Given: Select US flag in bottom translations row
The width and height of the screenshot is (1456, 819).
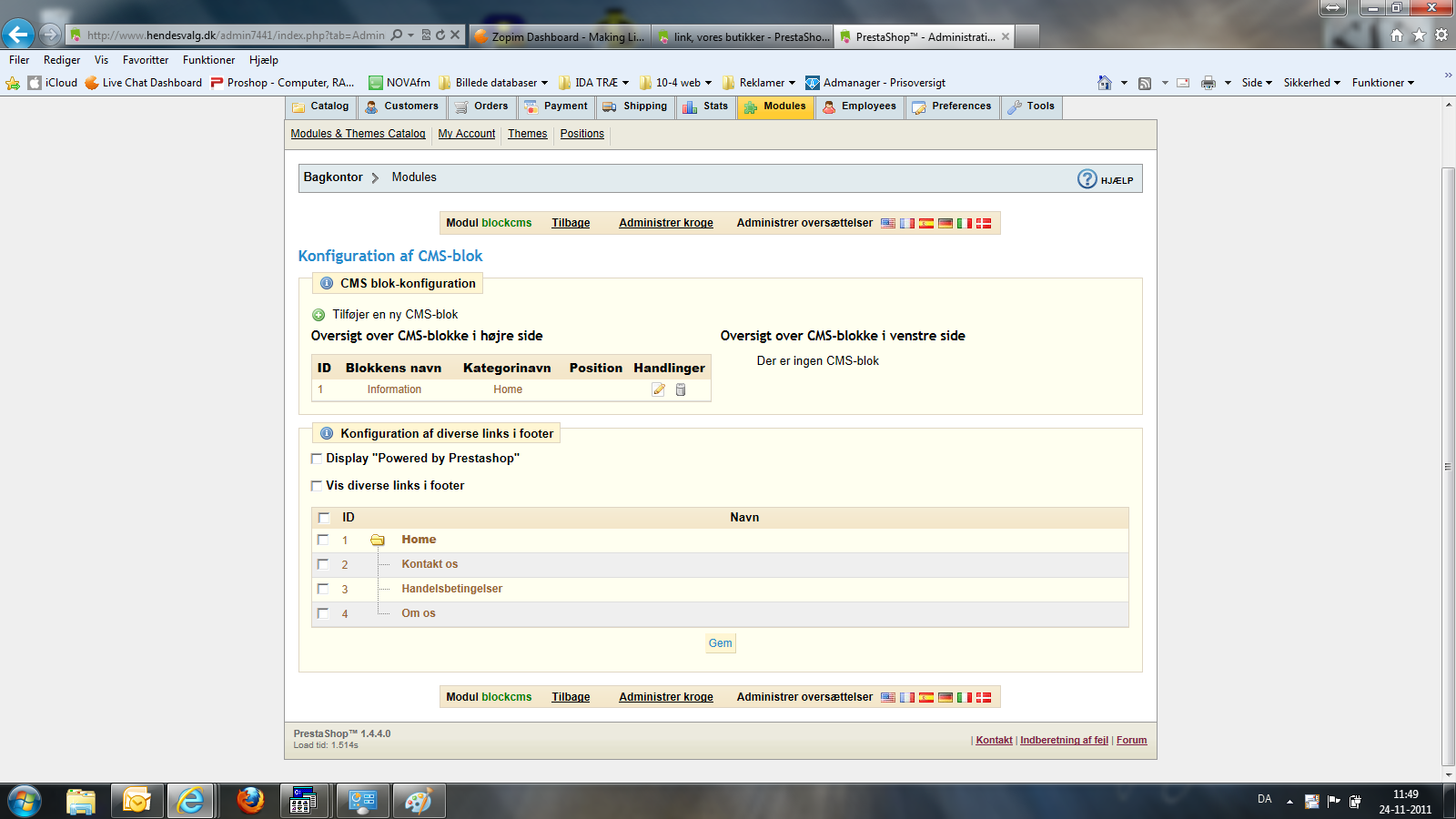Looking at the screenshot, I should [888, 697].
